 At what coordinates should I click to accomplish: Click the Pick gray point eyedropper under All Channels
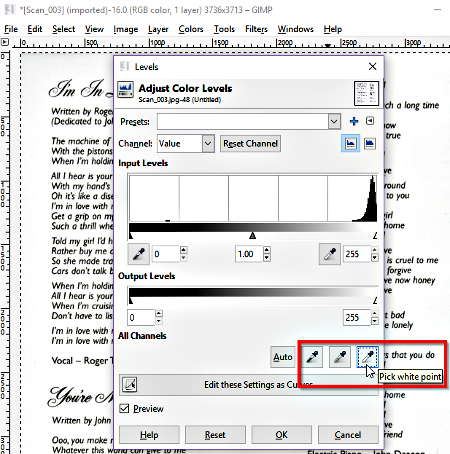340,357
